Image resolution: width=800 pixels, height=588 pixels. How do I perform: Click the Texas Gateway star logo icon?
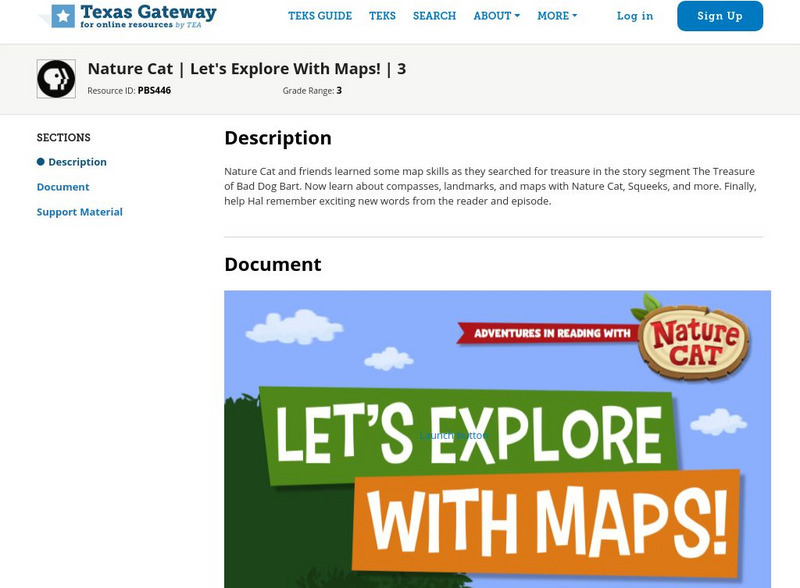[63, 16]
